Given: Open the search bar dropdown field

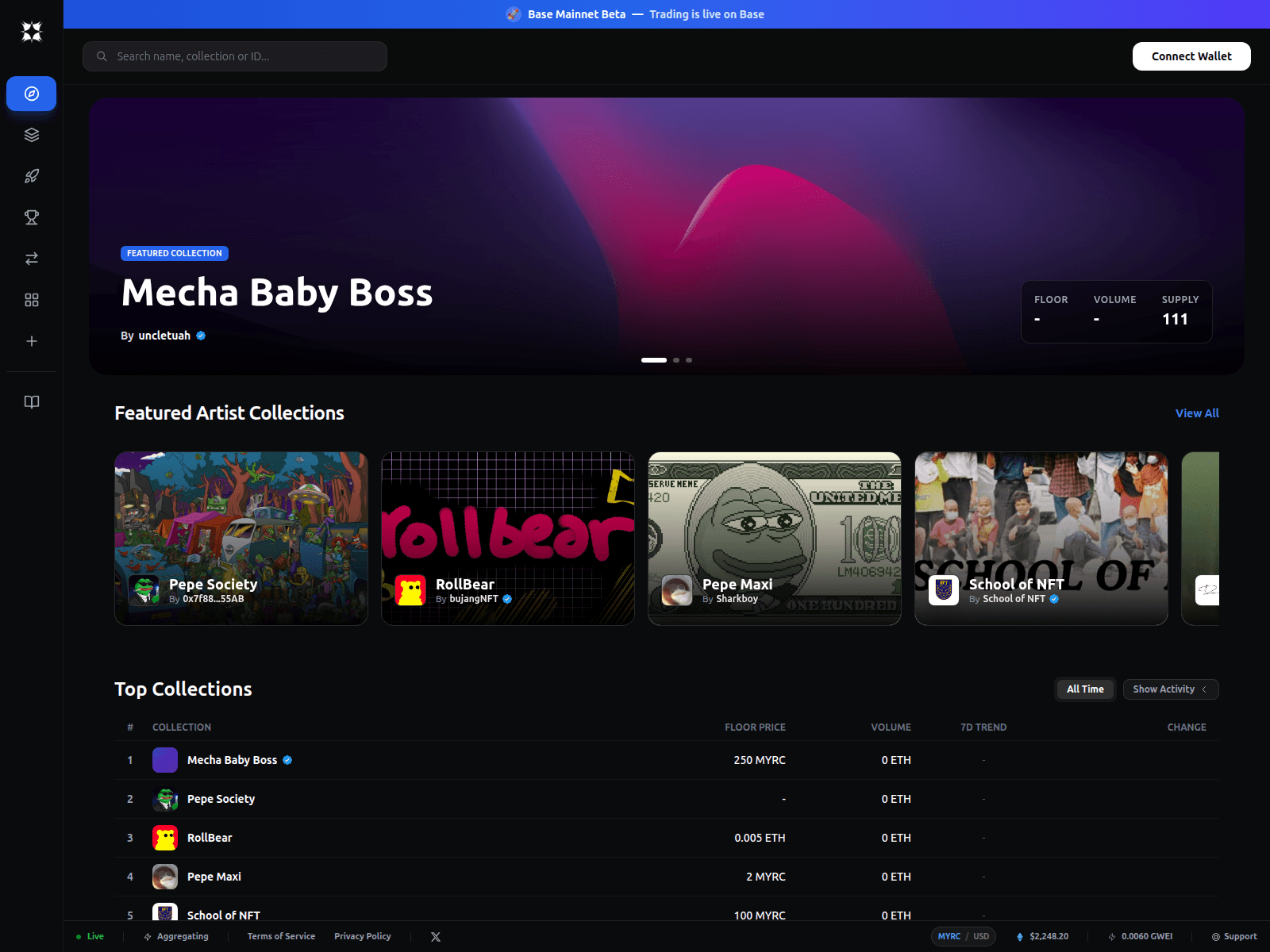Looking at the screenshot, I should click(x=234, y=56).
